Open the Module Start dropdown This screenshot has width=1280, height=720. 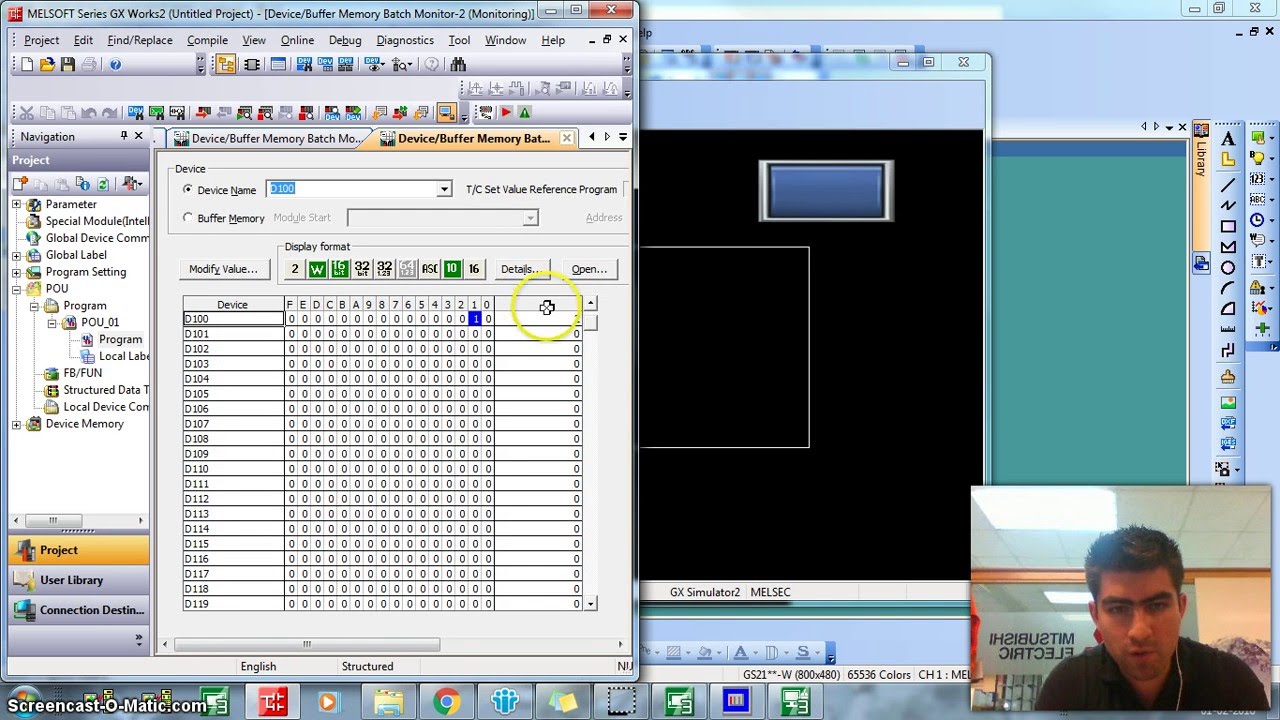[530, 217]
